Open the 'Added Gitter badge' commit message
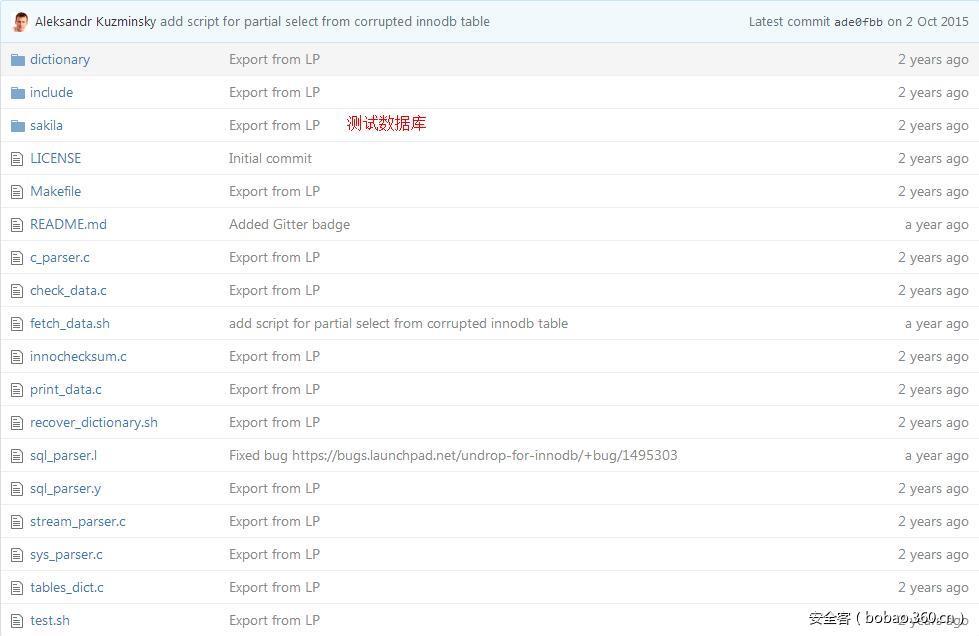Image resolution: width=979 pixels, height=636 pixels. point(289,225)
